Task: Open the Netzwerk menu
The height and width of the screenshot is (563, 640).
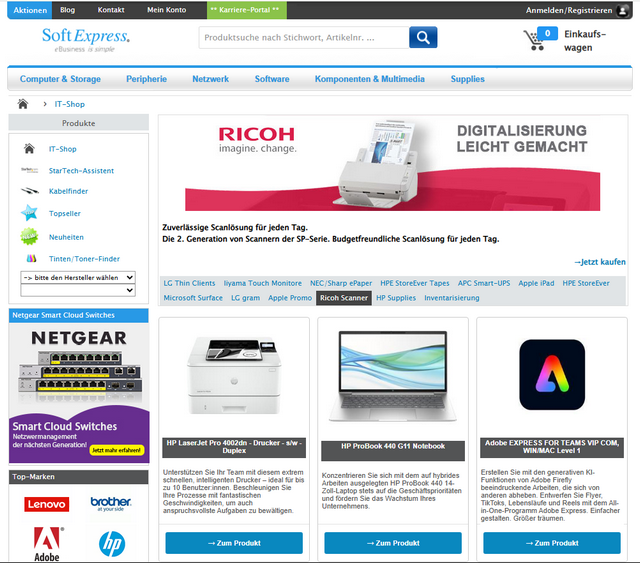Action: pos(211,79)
